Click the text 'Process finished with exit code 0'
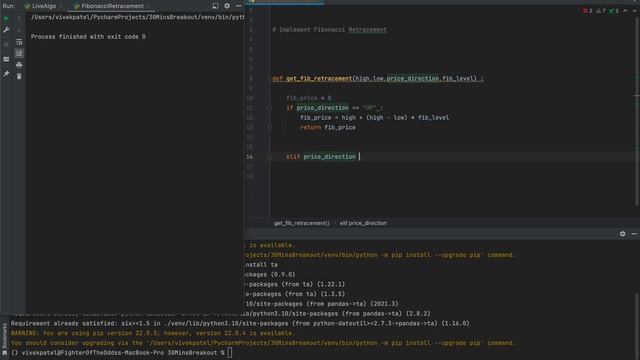 88,37
